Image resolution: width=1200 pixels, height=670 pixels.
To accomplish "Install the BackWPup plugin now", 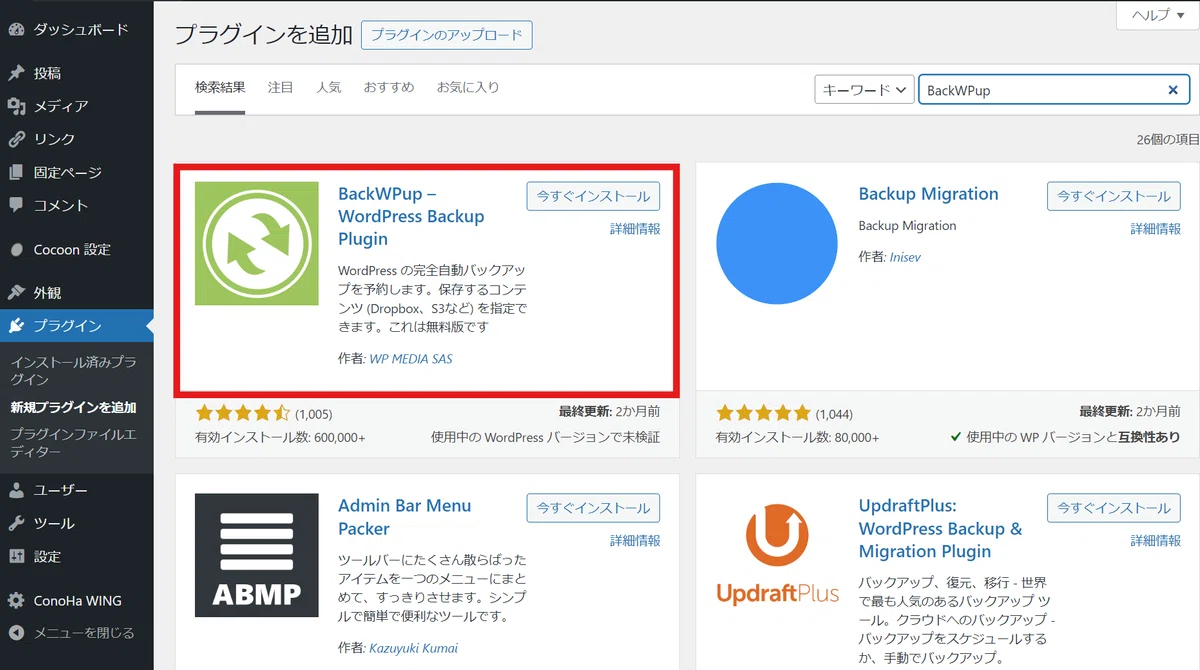I will [x=593, y=196].
